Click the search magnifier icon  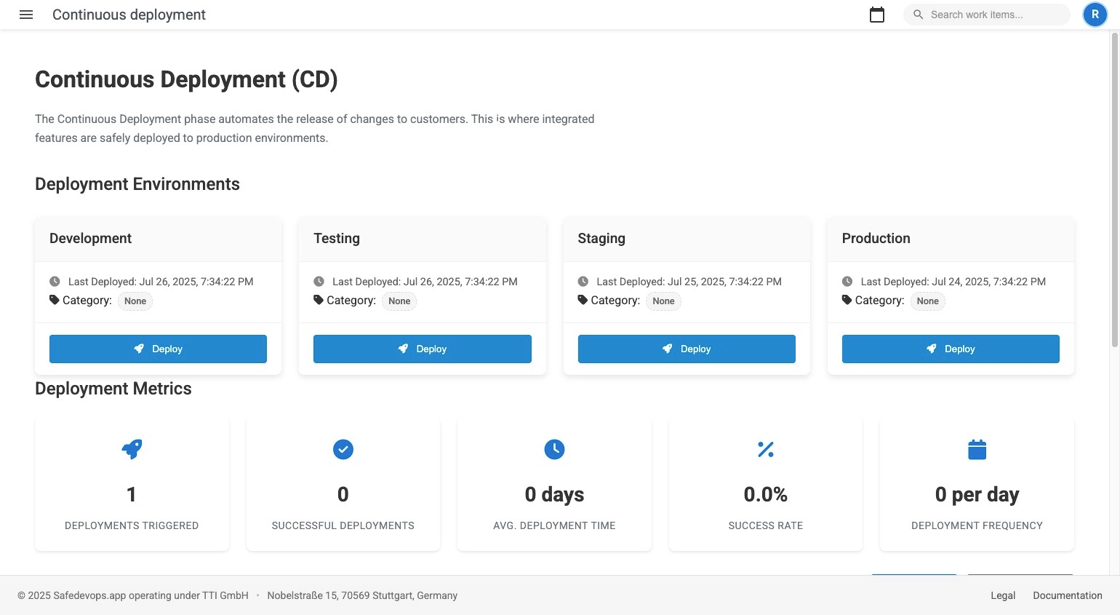tap(916, 14)
